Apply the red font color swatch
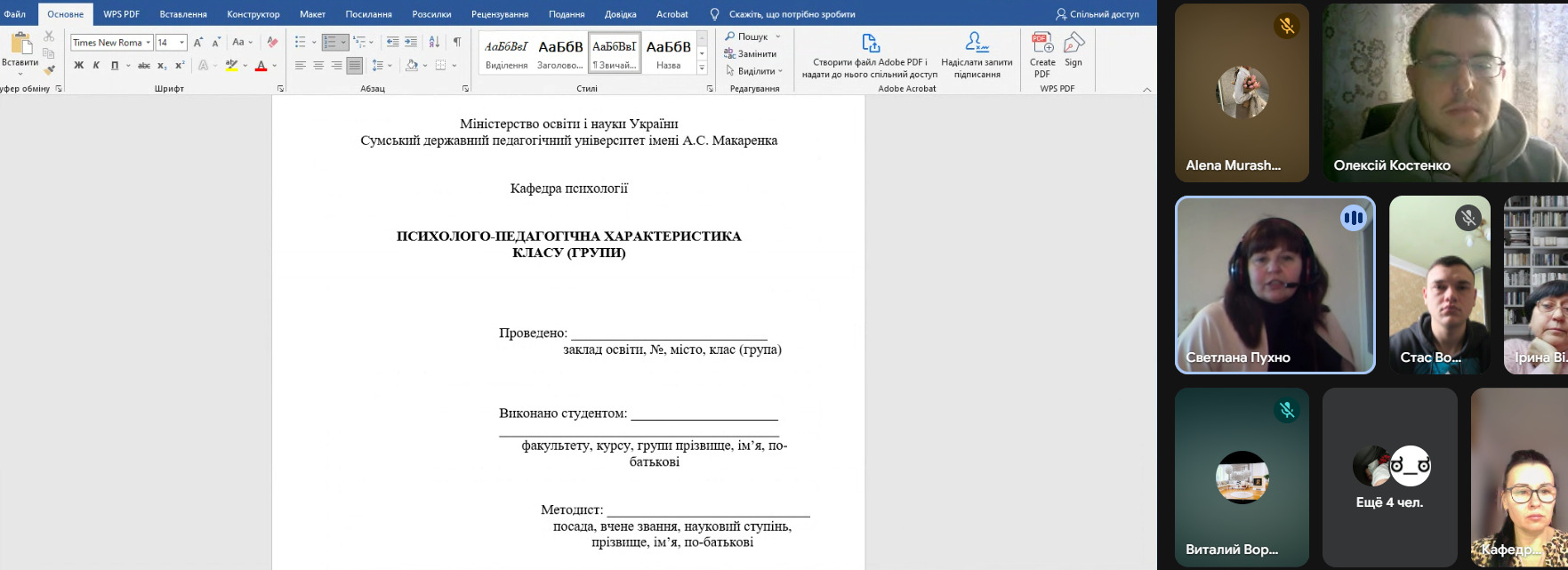The height and width of the screenshot is (570, 1568). click(261, 66)
